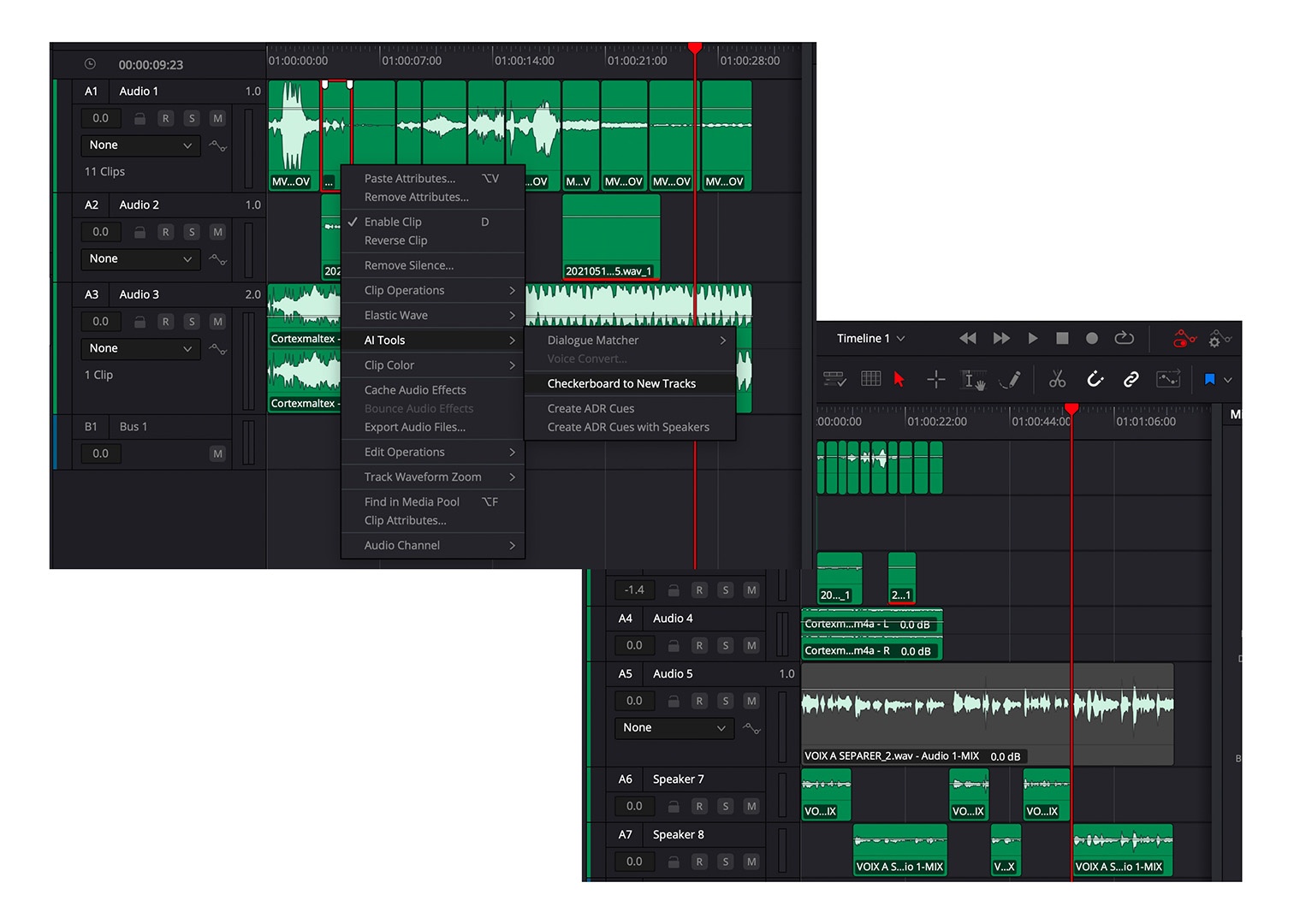Click the red automation toggle icon

point(1184,339)
